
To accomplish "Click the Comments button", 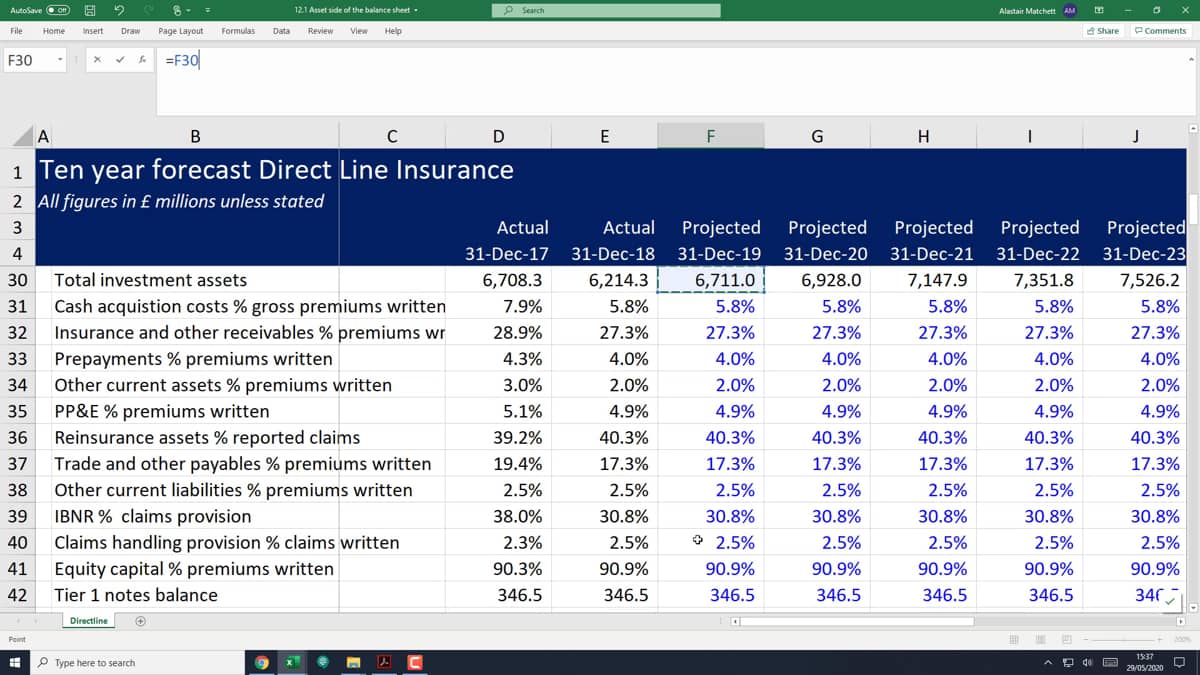I will (1160, 31).
